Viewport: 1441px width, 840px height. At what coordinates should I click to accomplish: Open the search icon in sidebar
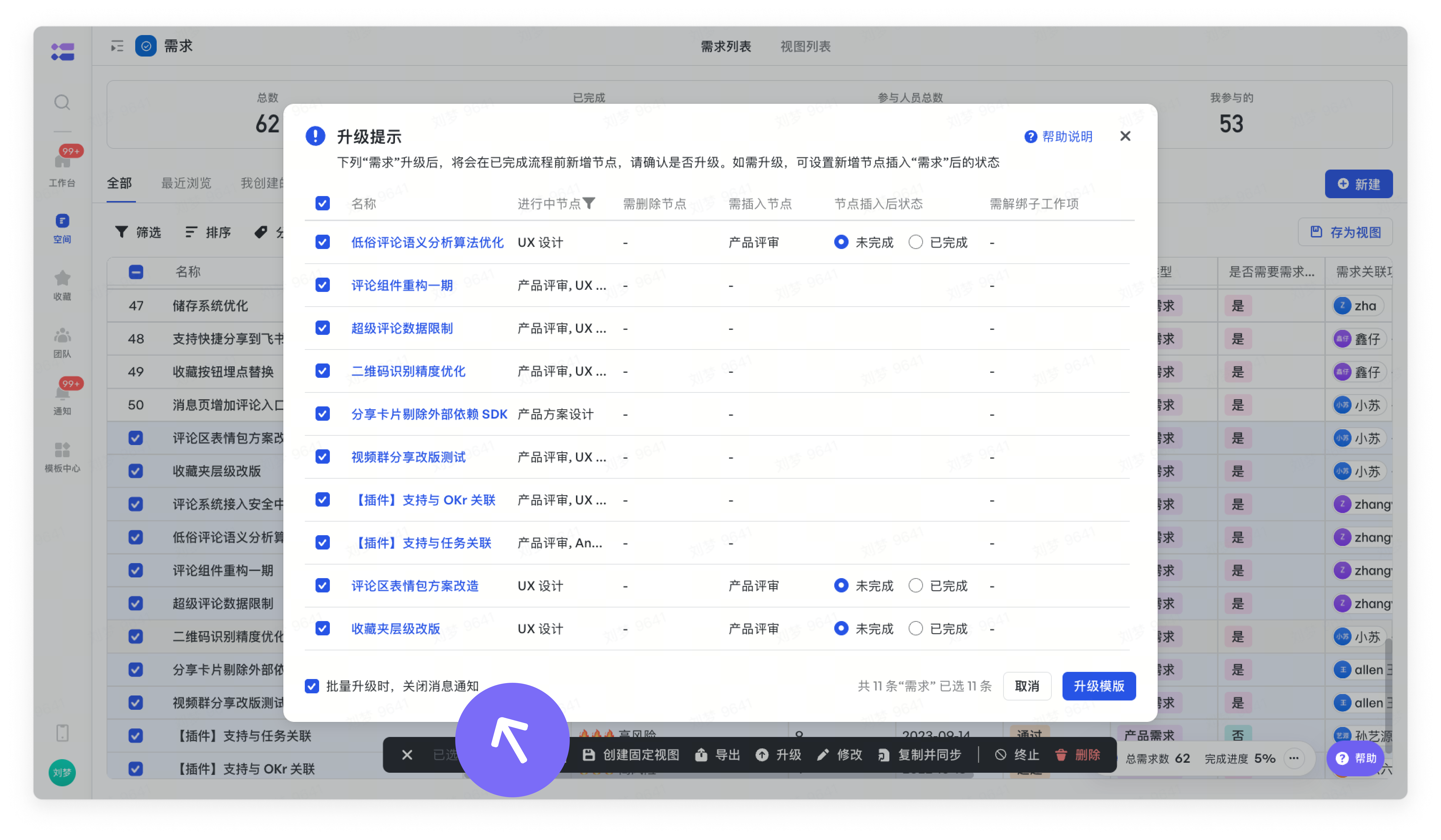(x=62, y=102)
